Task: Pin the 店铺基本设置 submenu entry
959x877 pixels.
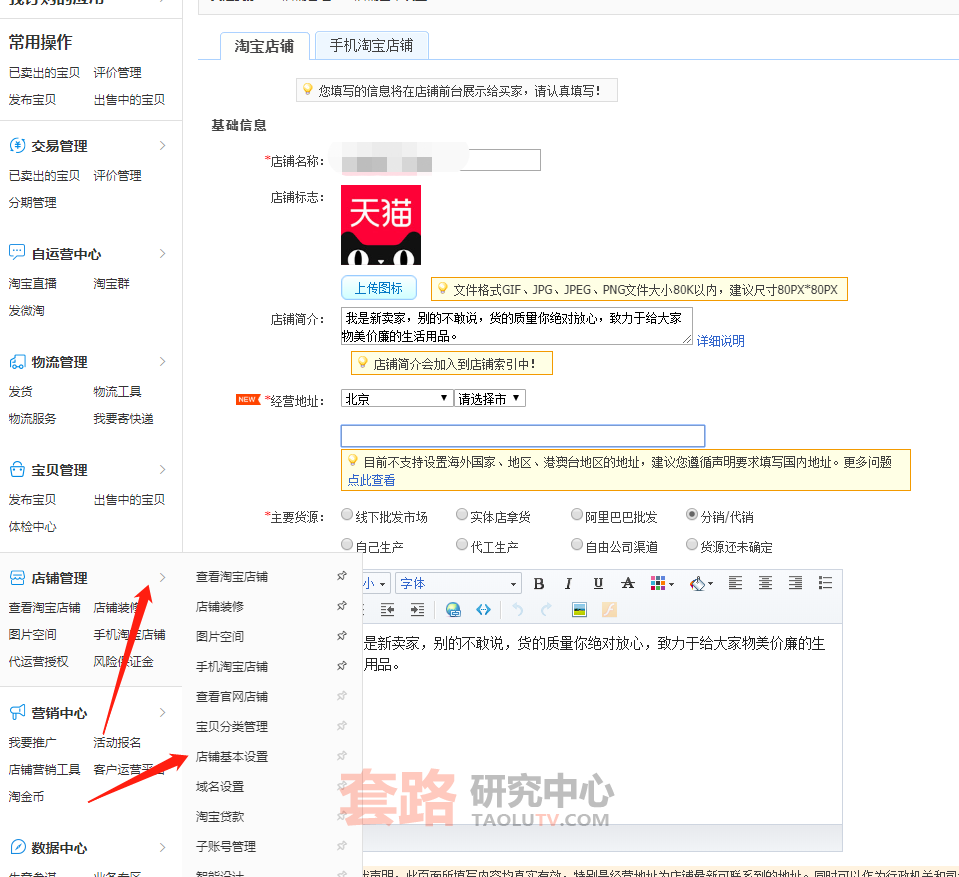Action: 342,755
